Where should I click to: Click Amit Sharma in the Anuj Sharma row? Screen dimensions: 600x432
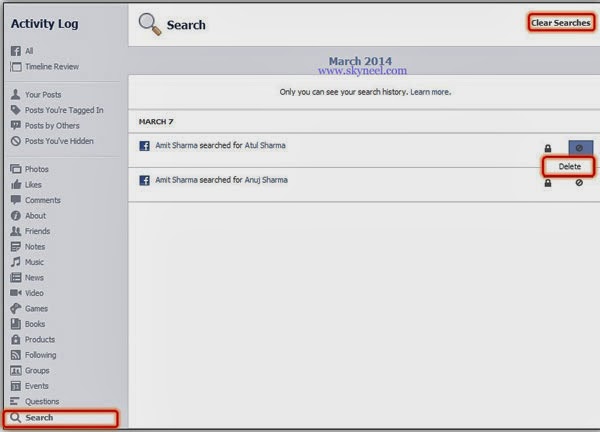click(176, 180)
